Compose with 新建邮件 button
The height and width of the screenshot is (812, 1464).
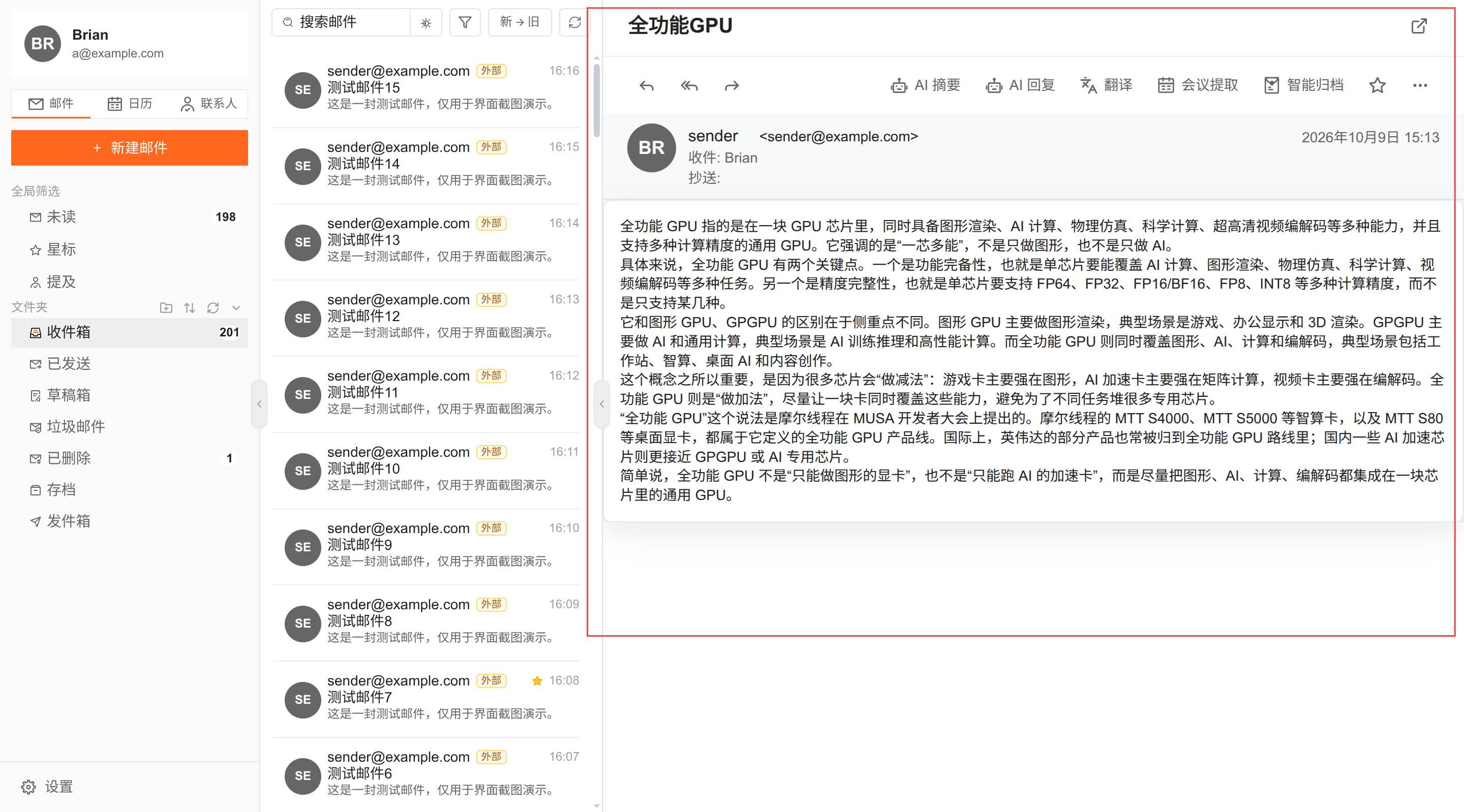pyautogui.click(x=130, y=148)
